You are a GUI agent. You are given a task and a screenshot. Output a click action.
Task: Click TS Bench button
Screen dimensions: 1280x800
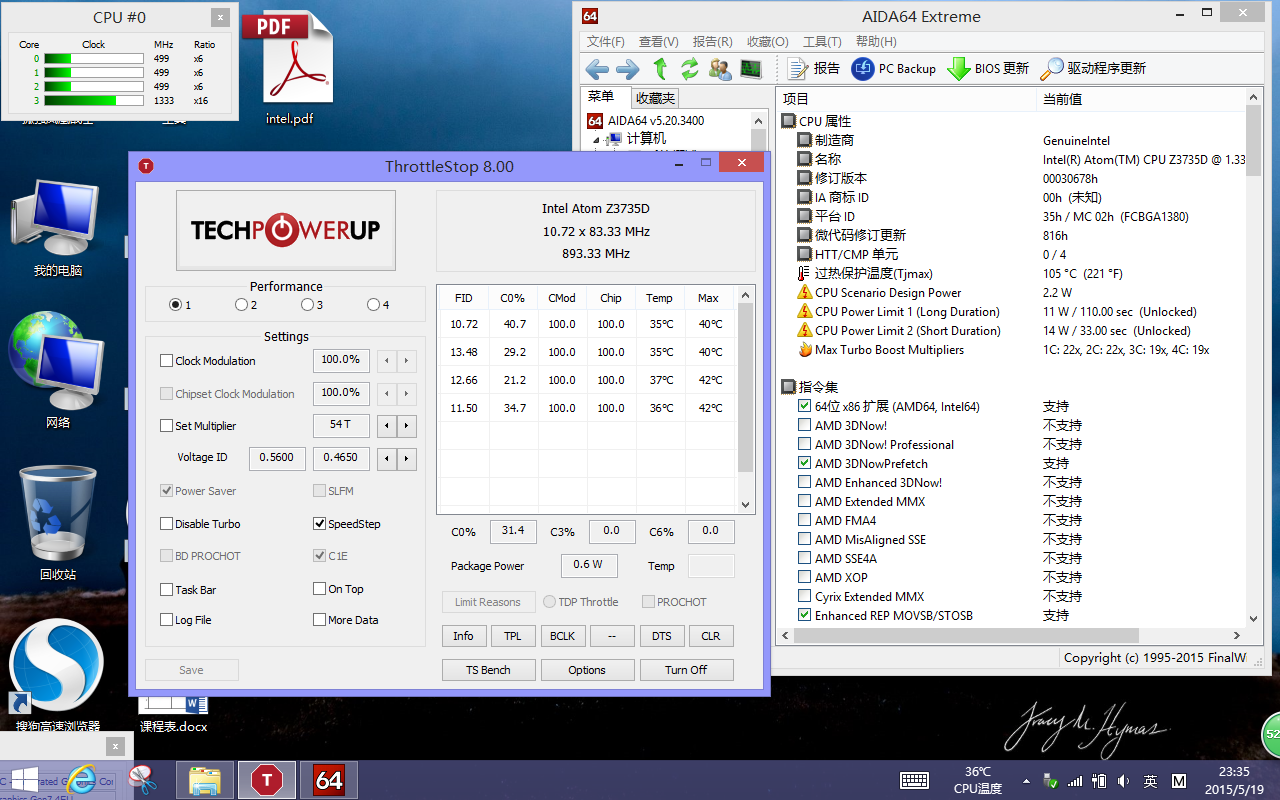488,670
